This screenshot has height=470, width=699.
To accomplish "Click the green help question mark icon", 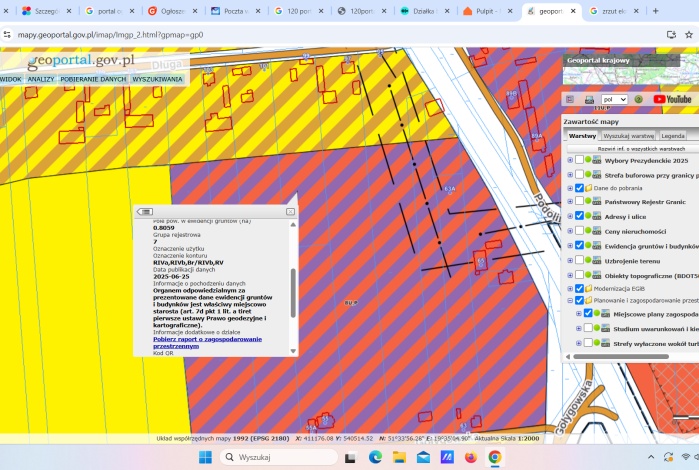I will (x=638, y=99).
